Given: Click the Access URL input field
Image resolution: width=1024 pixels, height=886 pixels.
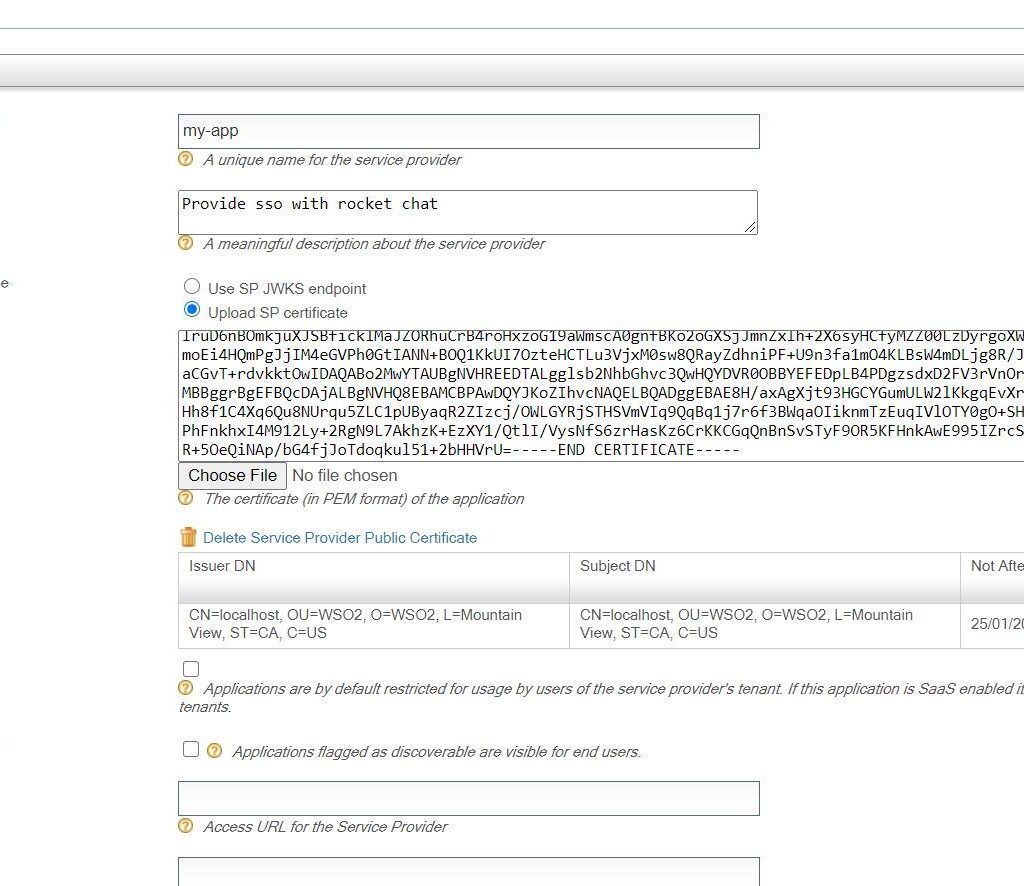Looking at the screenshot, I should click(468, 798).
